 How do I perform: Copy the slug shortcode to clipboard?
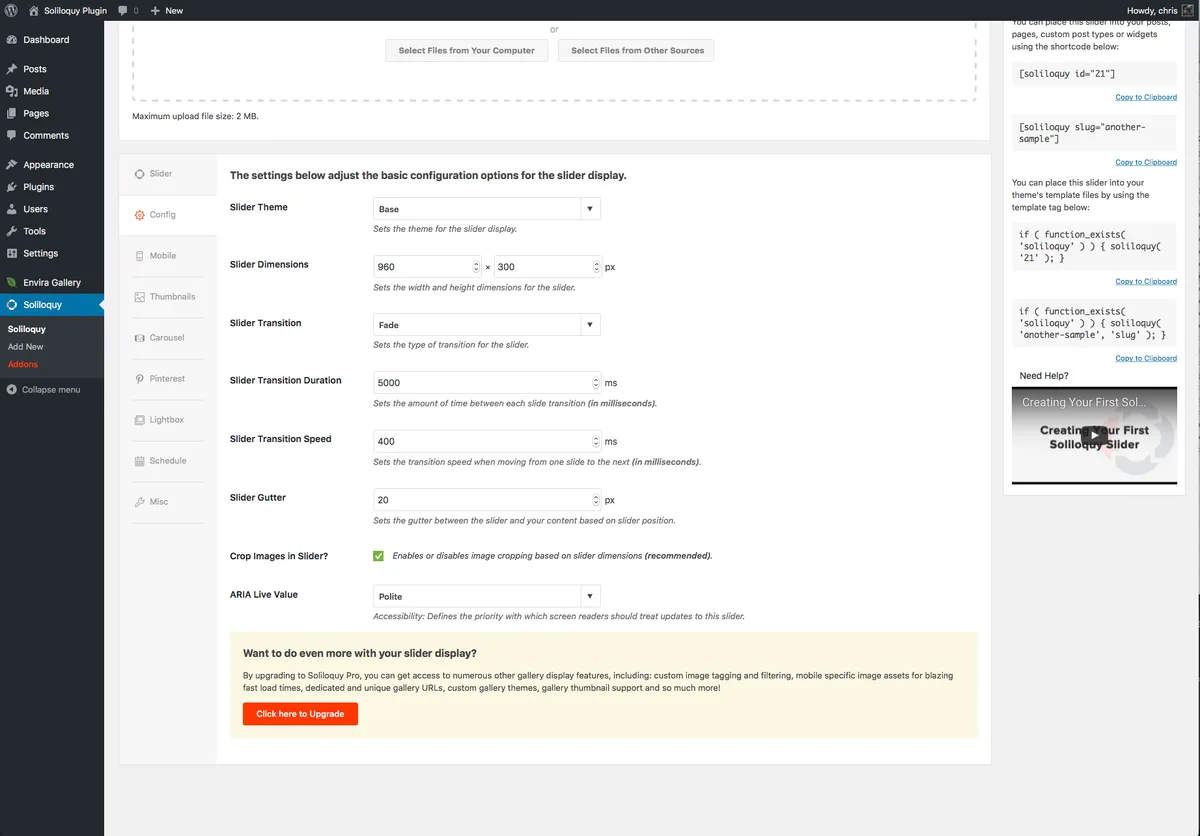tap(1146, 162)
